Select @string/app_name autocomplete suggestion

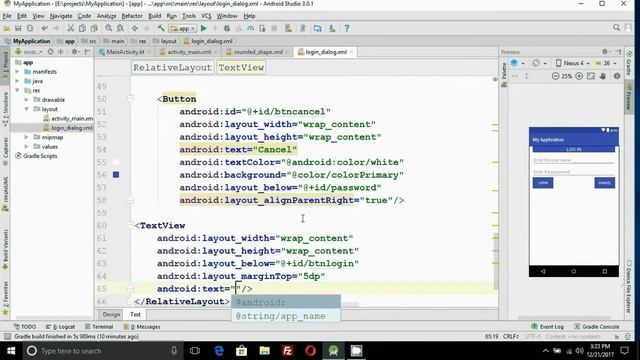(x=286, y=316)
